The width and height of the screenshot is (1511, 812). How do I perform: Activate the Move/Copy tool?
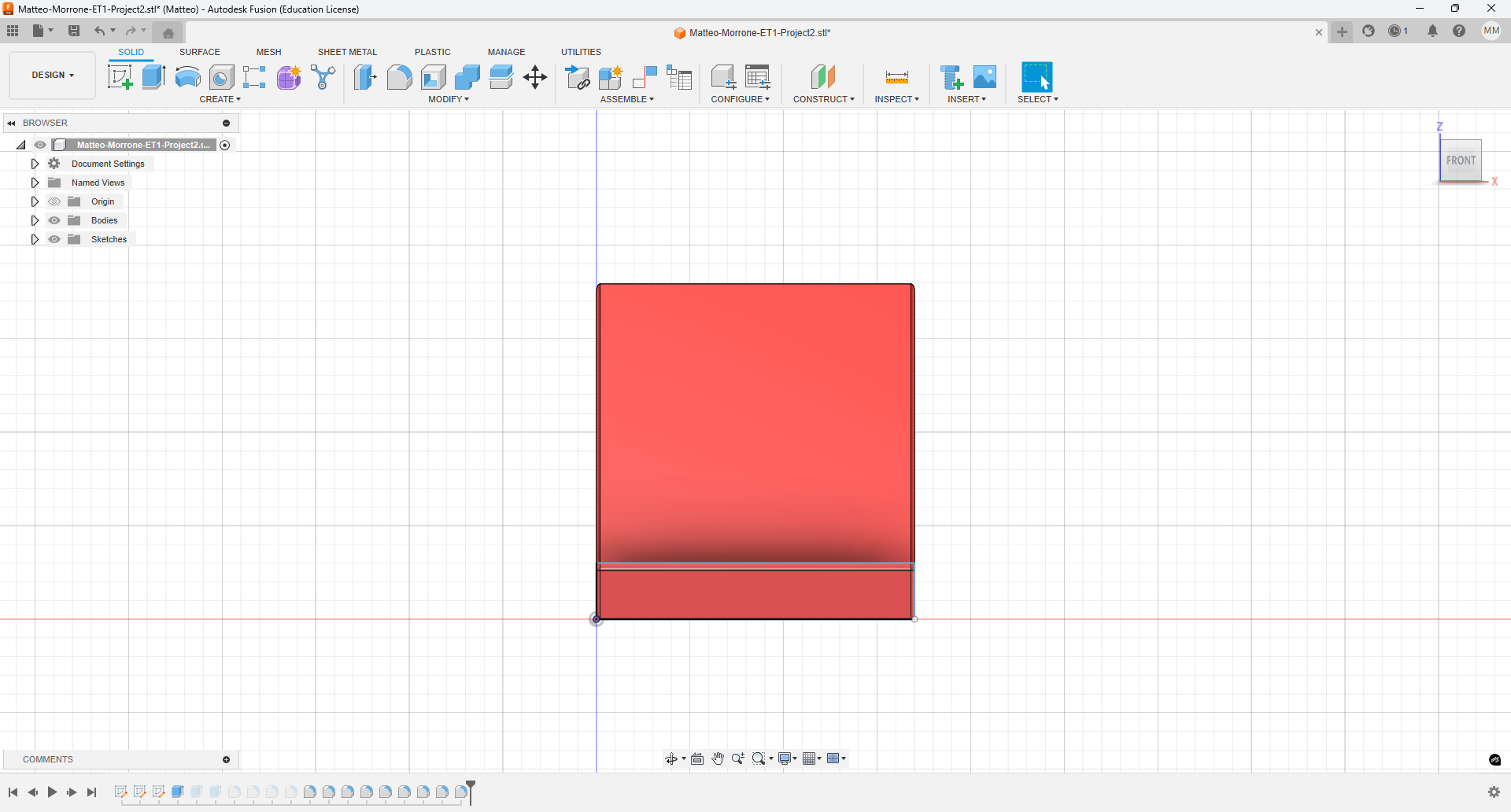[535, 77]
